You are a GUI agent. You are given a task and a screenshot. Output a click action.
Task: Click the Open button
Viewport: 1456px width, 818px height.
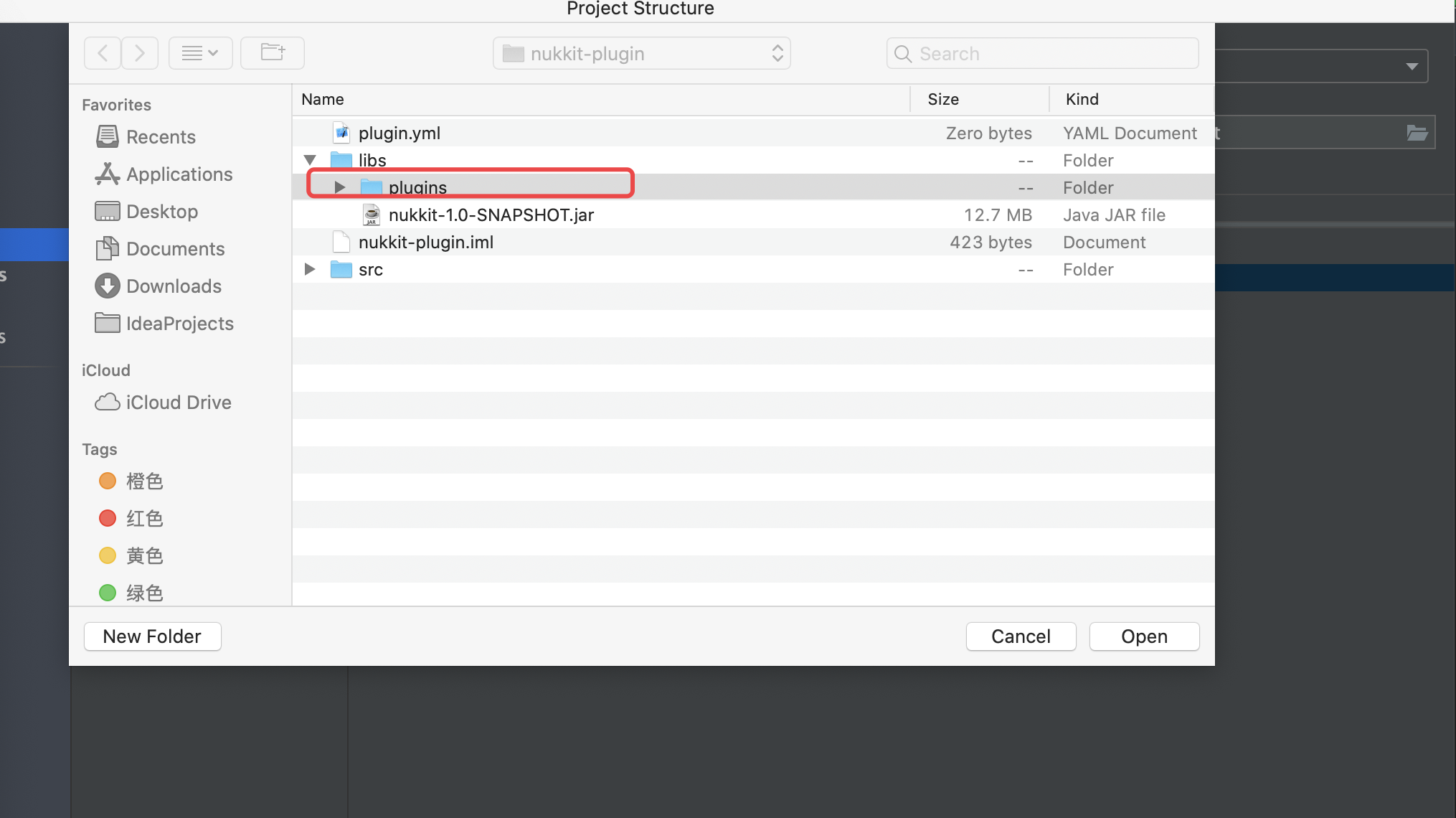pyautogui.click(x=1143, y=636)
